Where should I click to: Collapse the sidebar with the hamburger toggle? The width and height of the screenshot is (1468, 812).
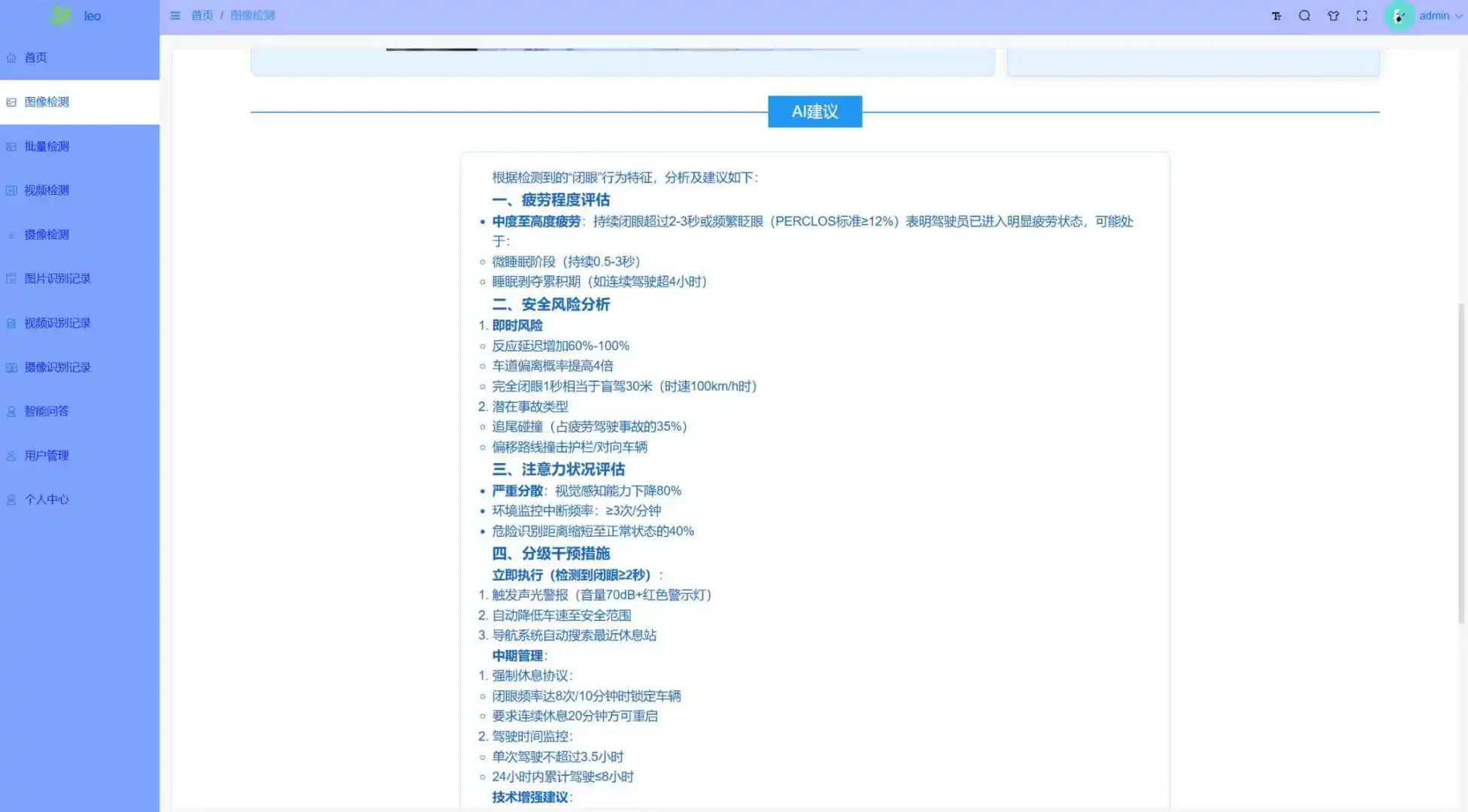point(175,15)
